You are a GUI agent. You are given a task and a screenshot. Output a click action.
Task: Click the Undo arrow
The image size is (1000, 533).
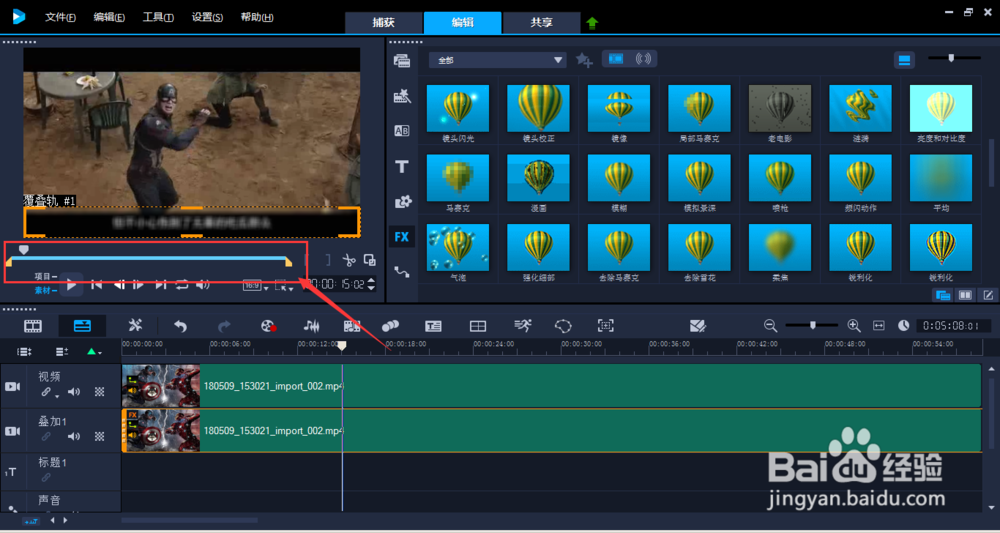tap(180, 326)
